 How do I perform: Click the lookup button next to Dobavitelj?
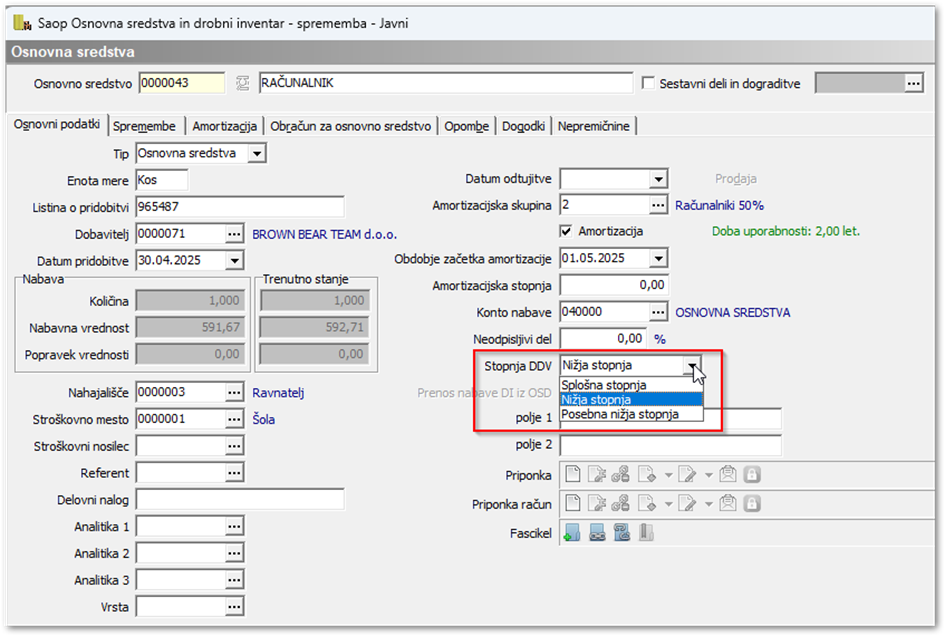[234, 234]
